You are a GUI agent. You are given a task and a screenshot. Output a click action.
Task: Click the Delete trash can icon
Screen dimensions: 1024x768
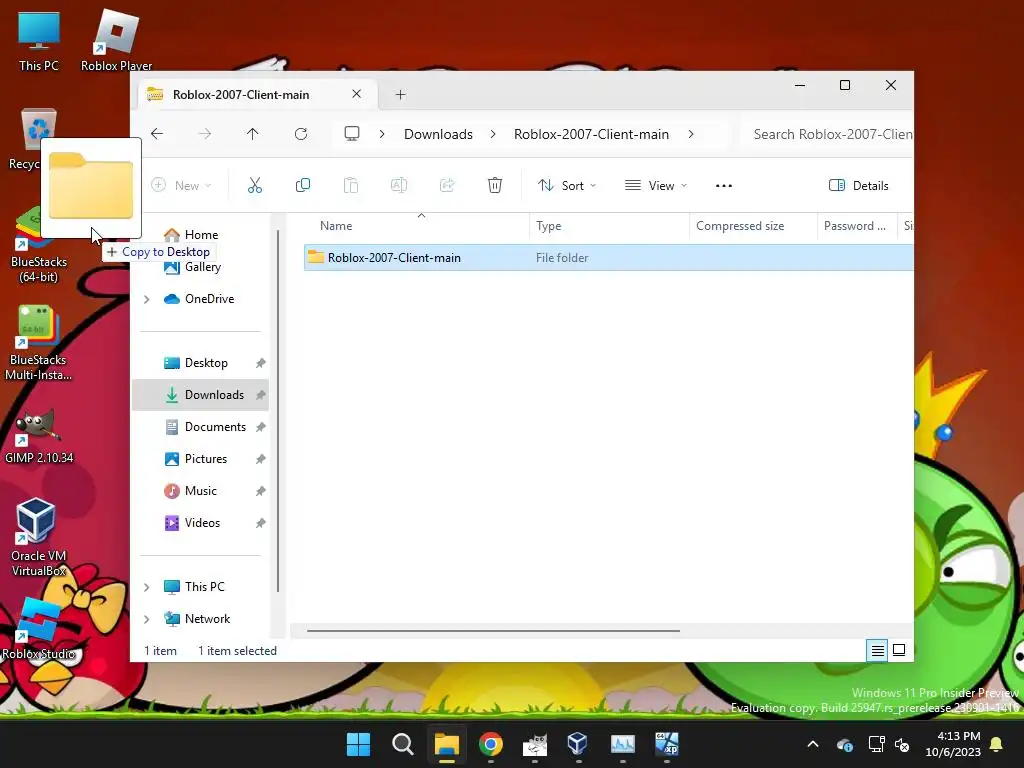495,185
